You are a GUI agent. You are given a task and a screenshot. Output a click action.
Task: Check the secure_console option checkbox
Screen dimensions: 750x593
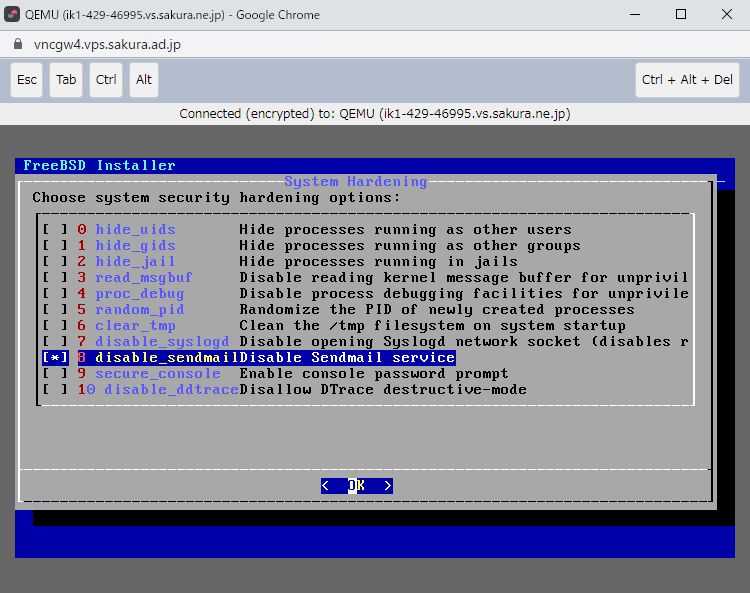point(55,373)
